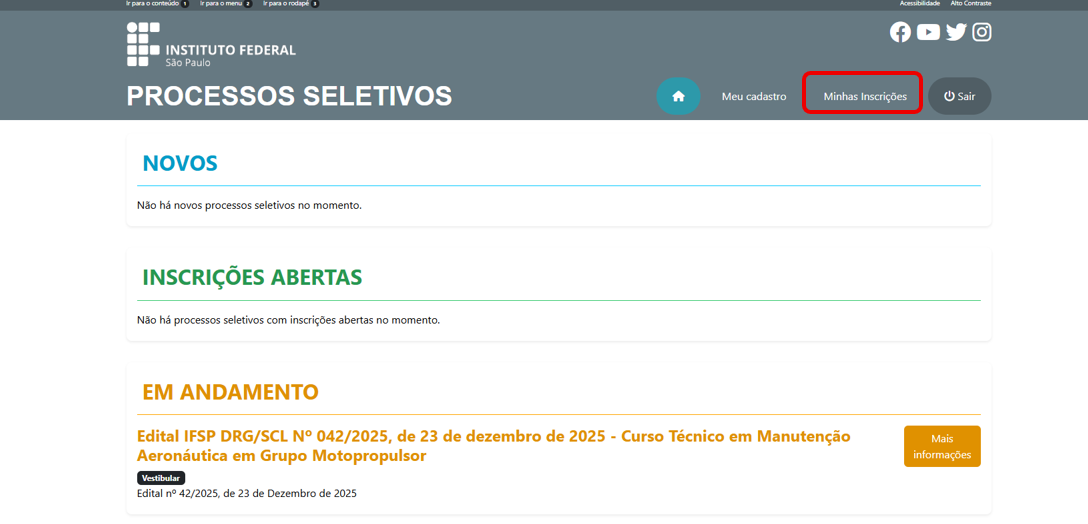Open the IFSP YouTube channel icon
The image size is (1088, 524).
pos(928,32)
